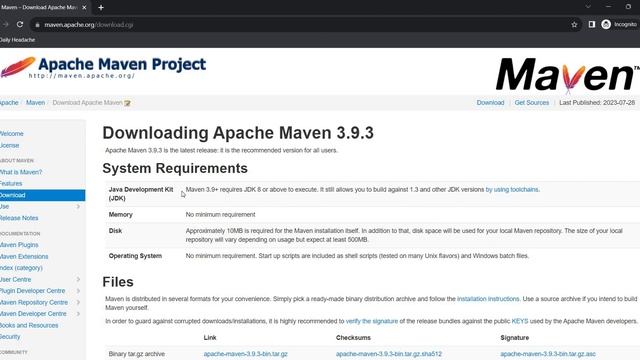Select the highlighted Download sidebar item
The image size is (640, 360).
pos(42,195)
